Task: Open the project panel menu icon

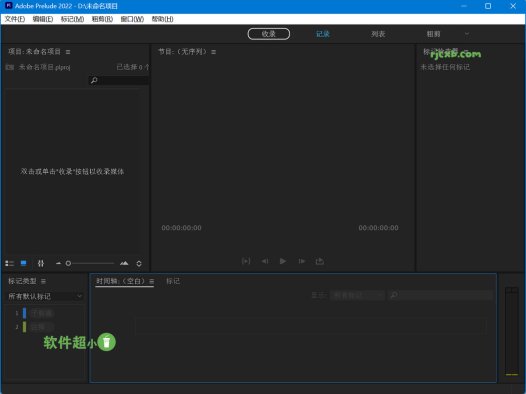Action: pyautogui.click(x=68, y=52)
